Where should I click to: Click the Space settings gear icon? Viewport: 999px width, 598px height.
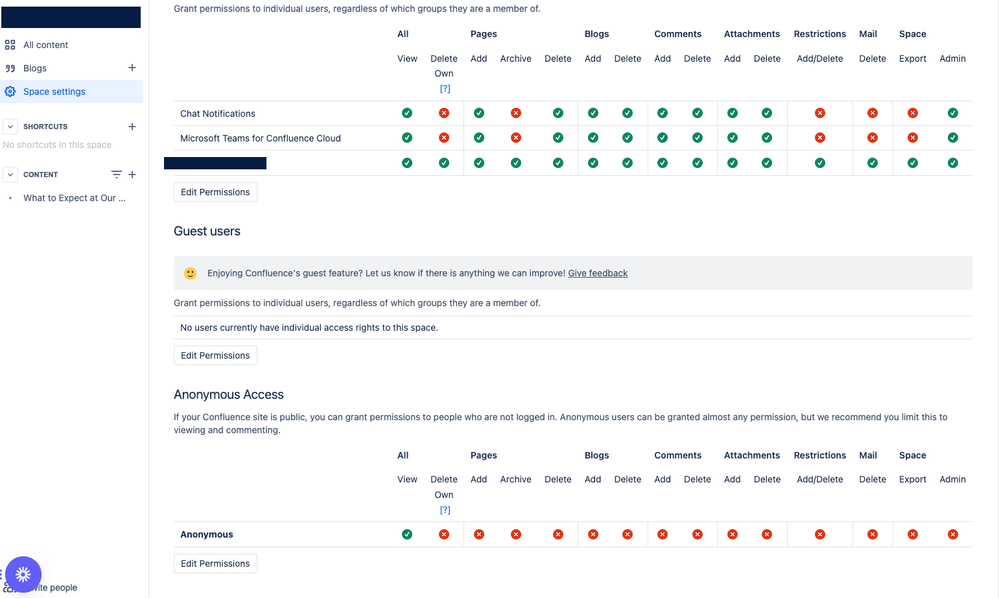point(10,92)
